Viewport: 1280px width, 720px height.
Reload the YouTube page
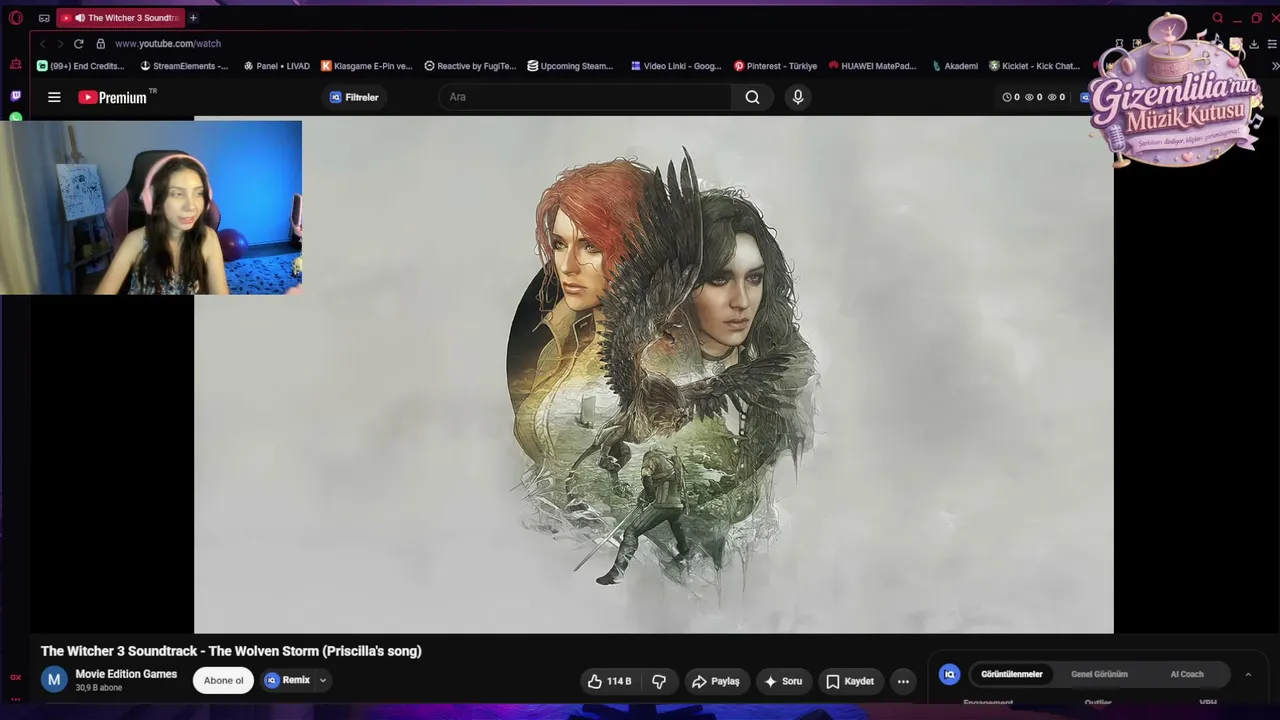78,44
